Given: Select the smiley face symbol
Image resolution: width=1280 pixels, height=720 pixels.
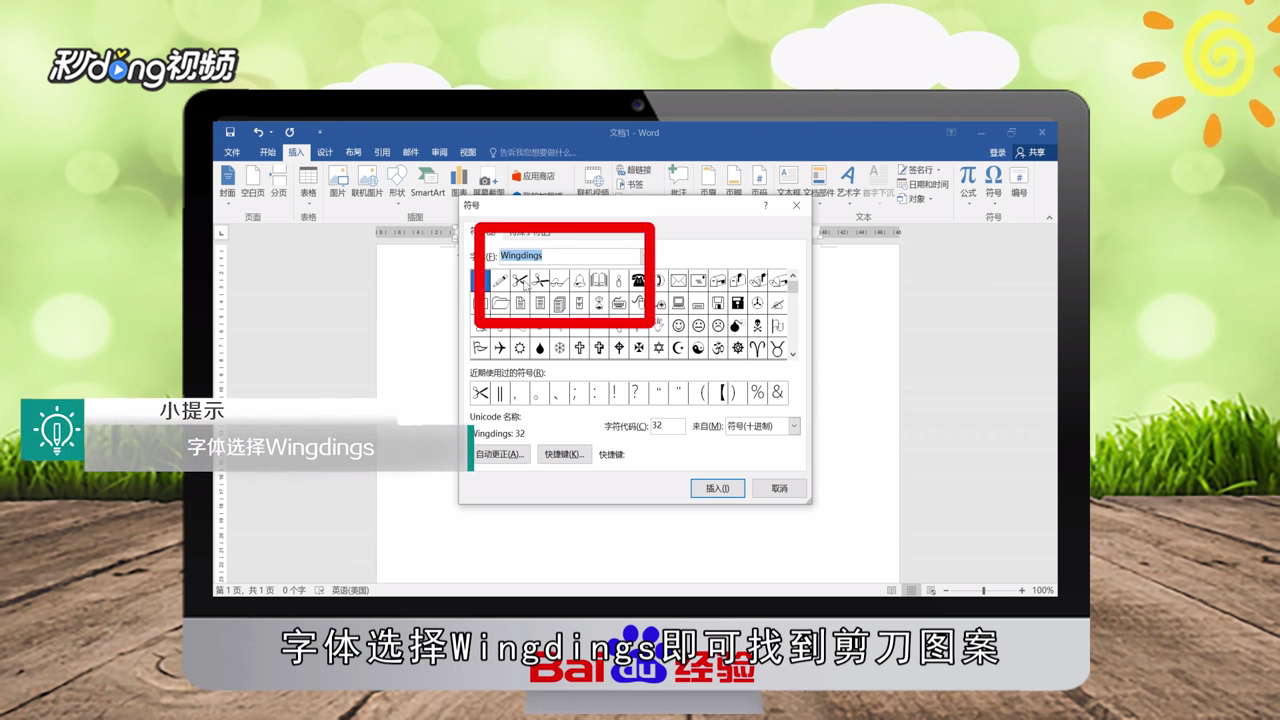Looking at the screenshot, I should [678, 326].
